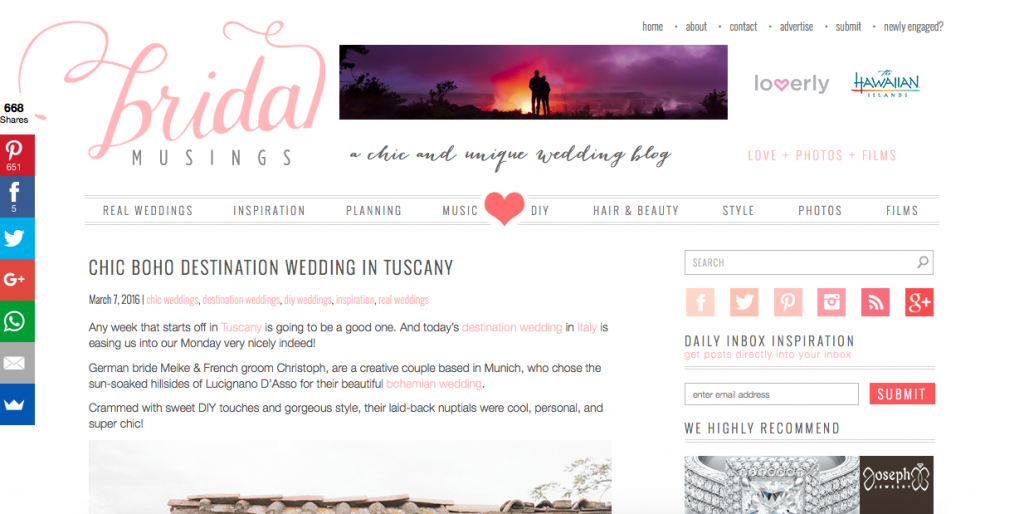Click the Submit email button
Image resolution: width=1024 pixels, height=514 pixels.
(902, 394)
